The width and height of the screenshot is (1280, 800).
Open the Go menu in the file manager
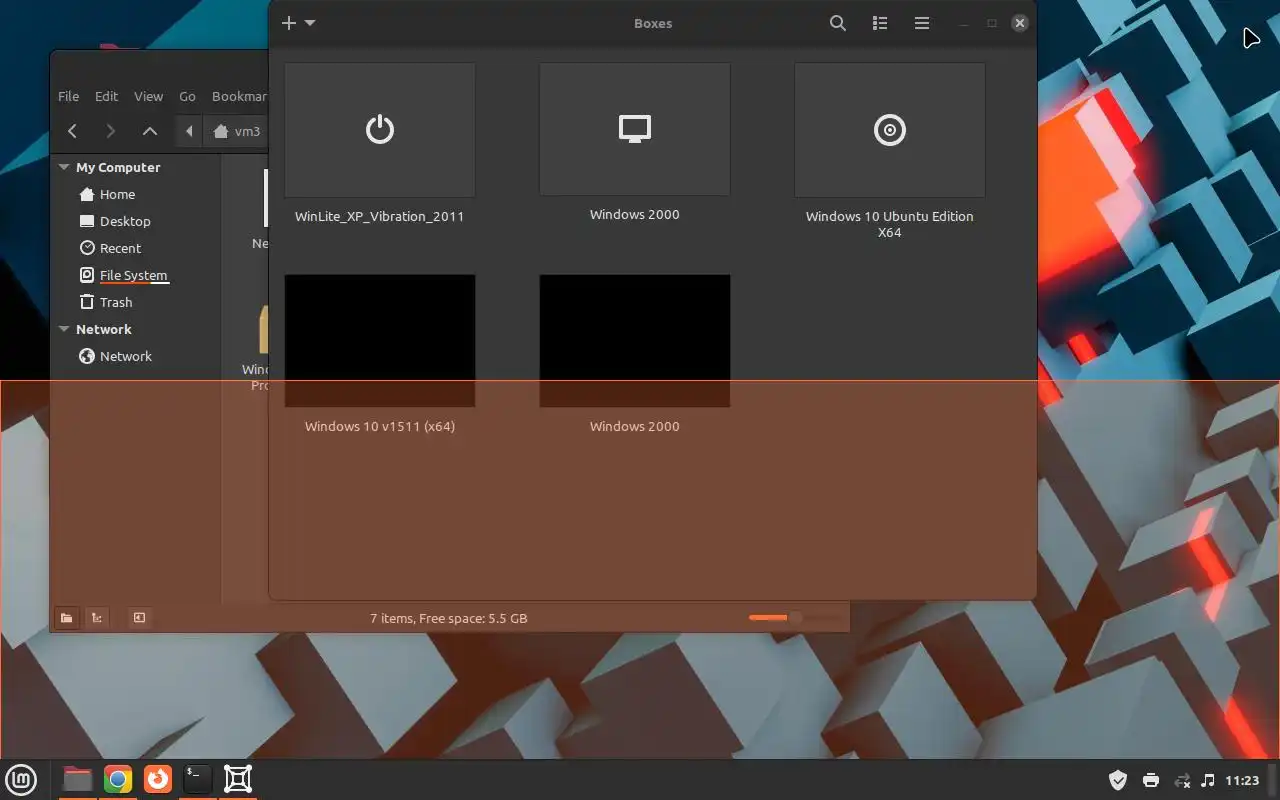[x=187, y=96]
